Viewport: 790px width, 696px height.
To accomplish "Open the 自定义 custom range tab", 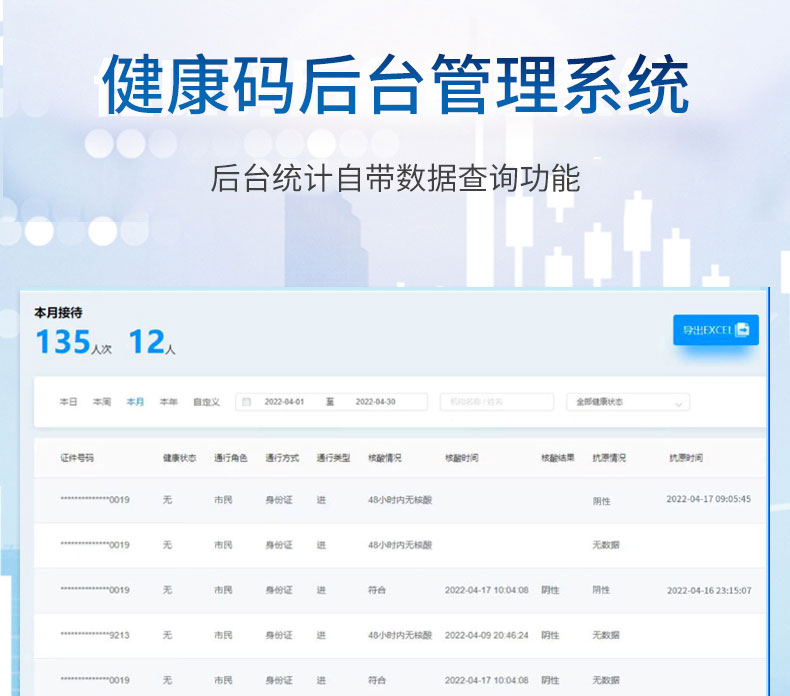I will pos(206,402).
